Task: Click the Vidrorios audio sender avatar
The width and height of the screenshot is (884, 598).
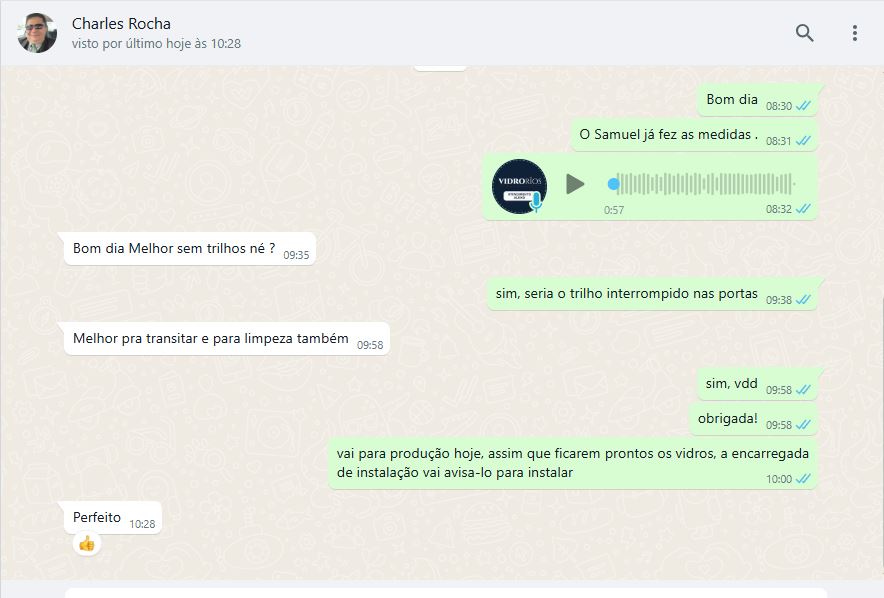Action: coord(519,186)
